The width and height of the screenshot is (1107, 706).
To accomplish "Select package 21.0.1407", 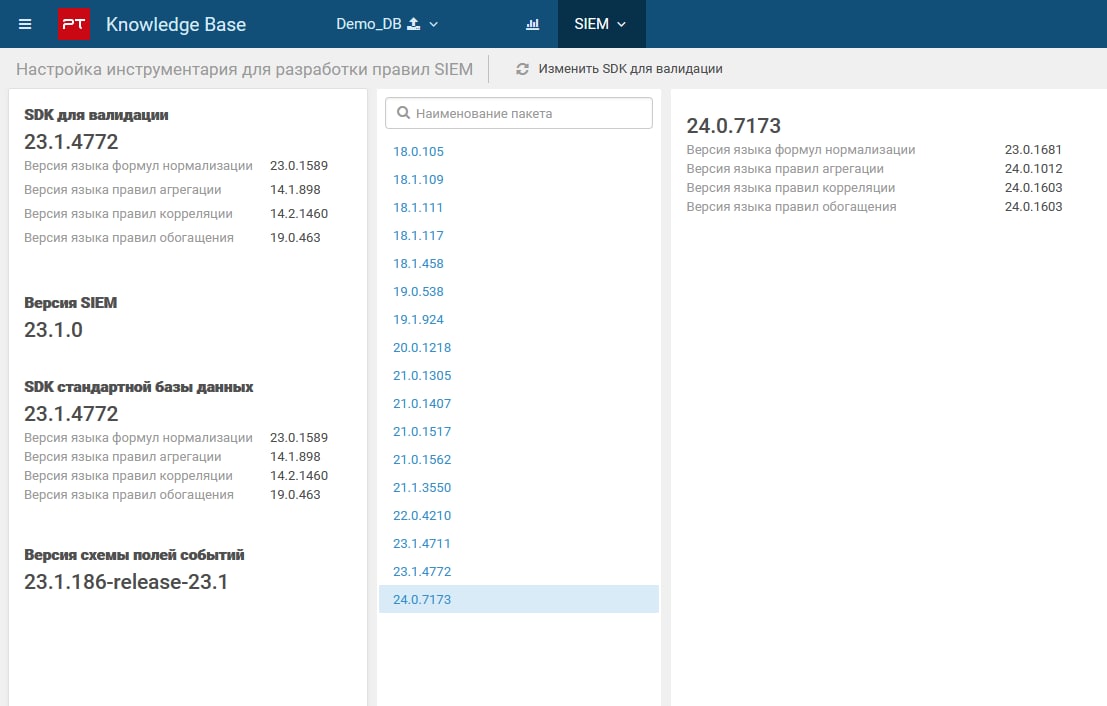I will [422, 404].
